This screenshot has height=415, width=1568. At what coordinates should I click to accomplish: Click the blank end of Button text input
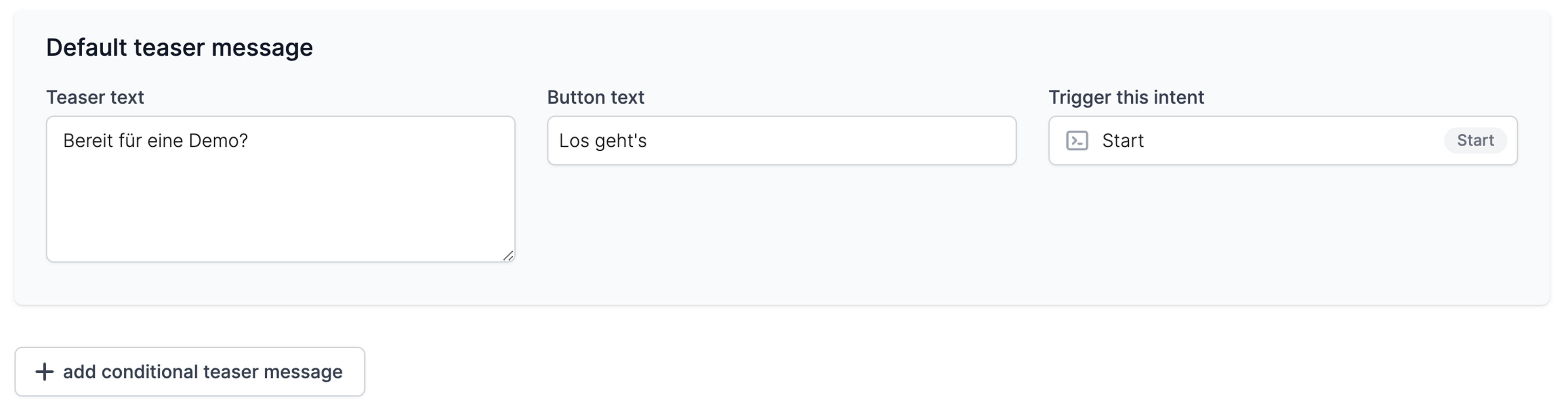[x=852, y=141]
